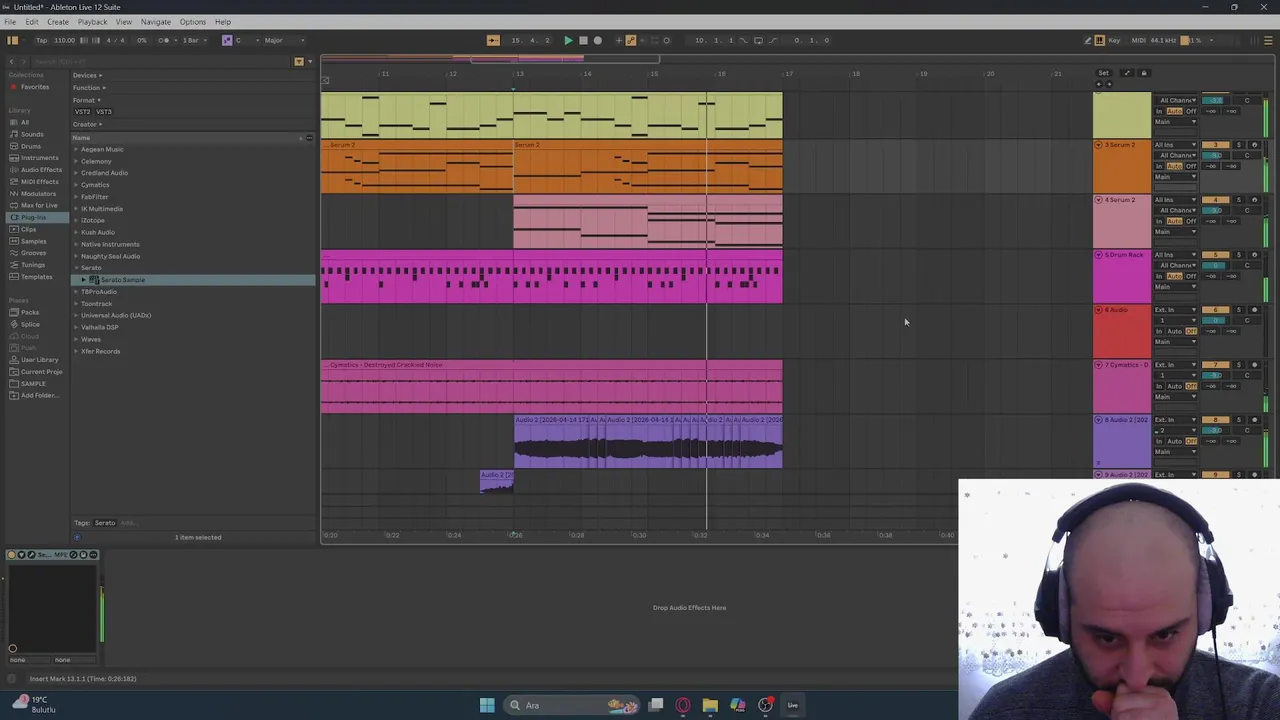Toggle the Punch-In switch icon
1280x720 pixels.
[744, 40]
